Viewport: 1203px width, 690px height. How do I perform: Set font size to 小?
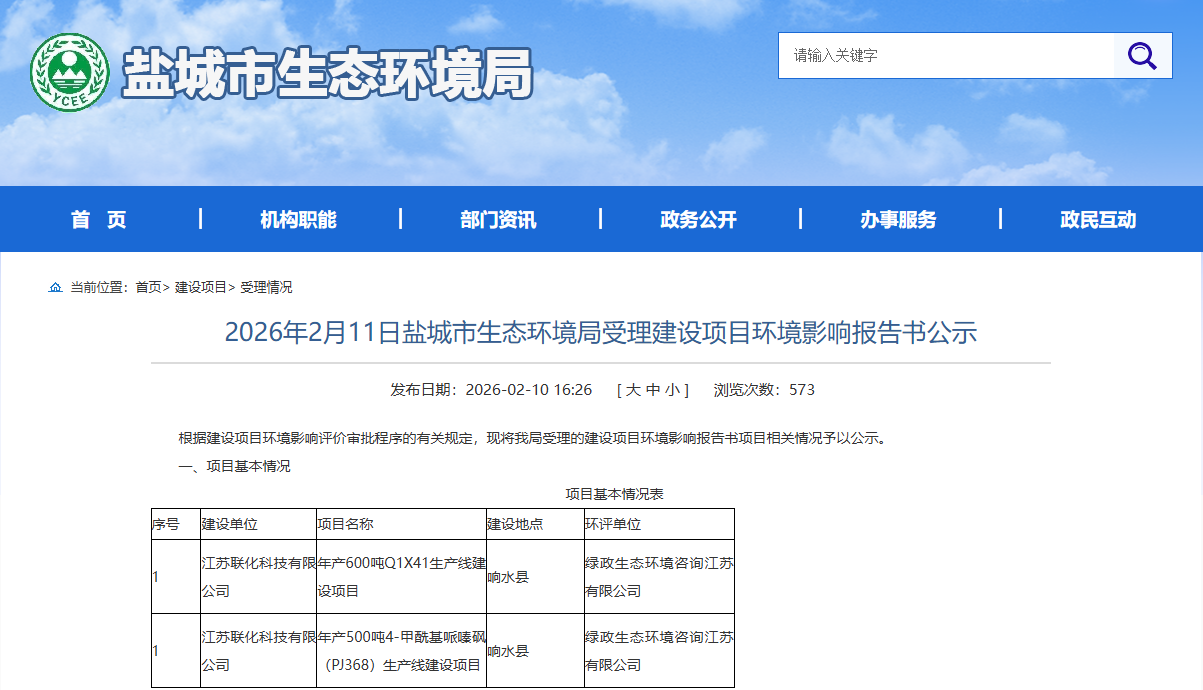coord(671,390)
